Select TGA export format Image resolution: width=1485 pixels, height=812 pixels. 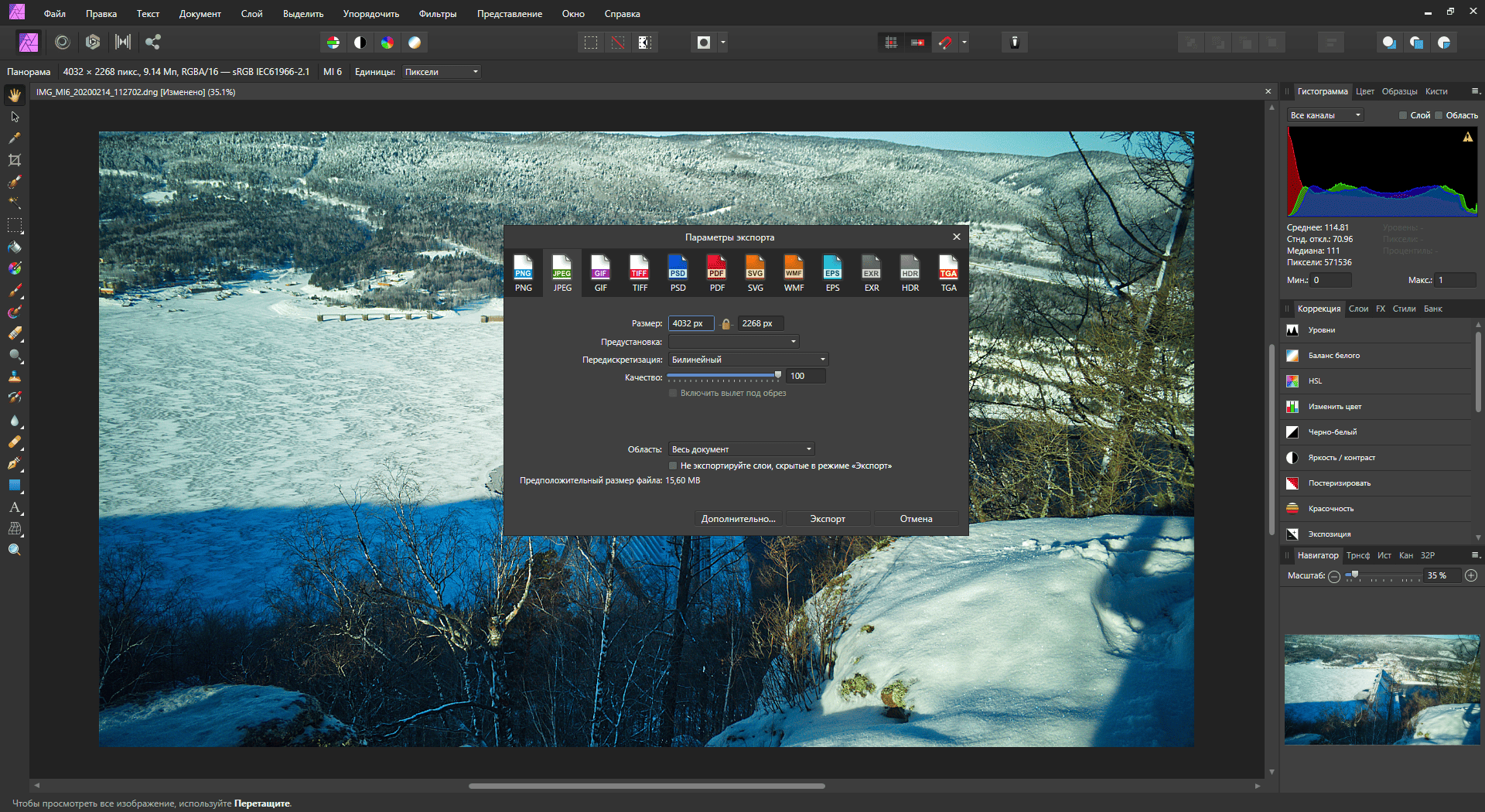949,273
